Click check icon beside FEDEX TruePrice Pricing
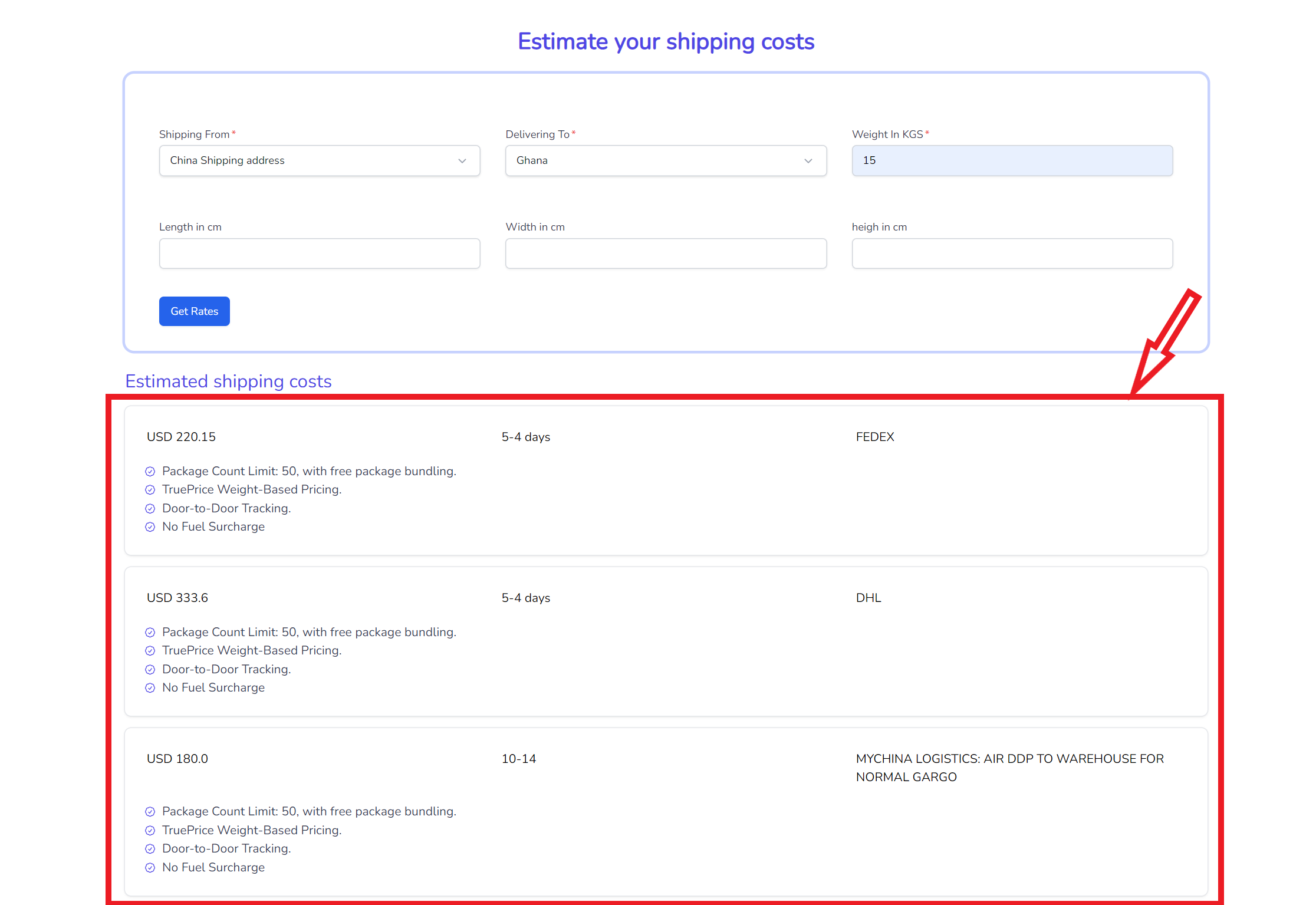Screen dimensions: 1316x905 tap(150, 490)
